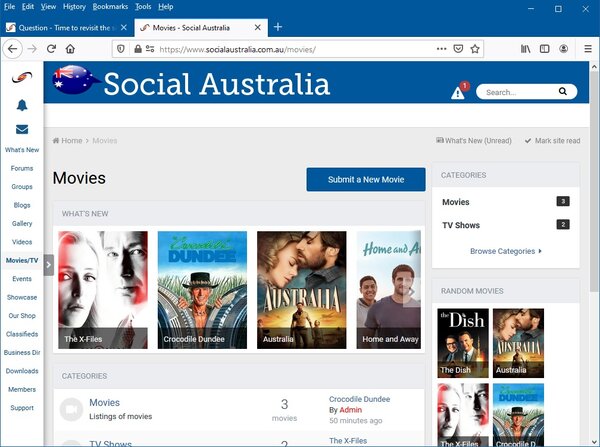Select Forums in the left sidebar
Image resolution: width=600 pixels, height=447 pixels.
click(22, 168)
